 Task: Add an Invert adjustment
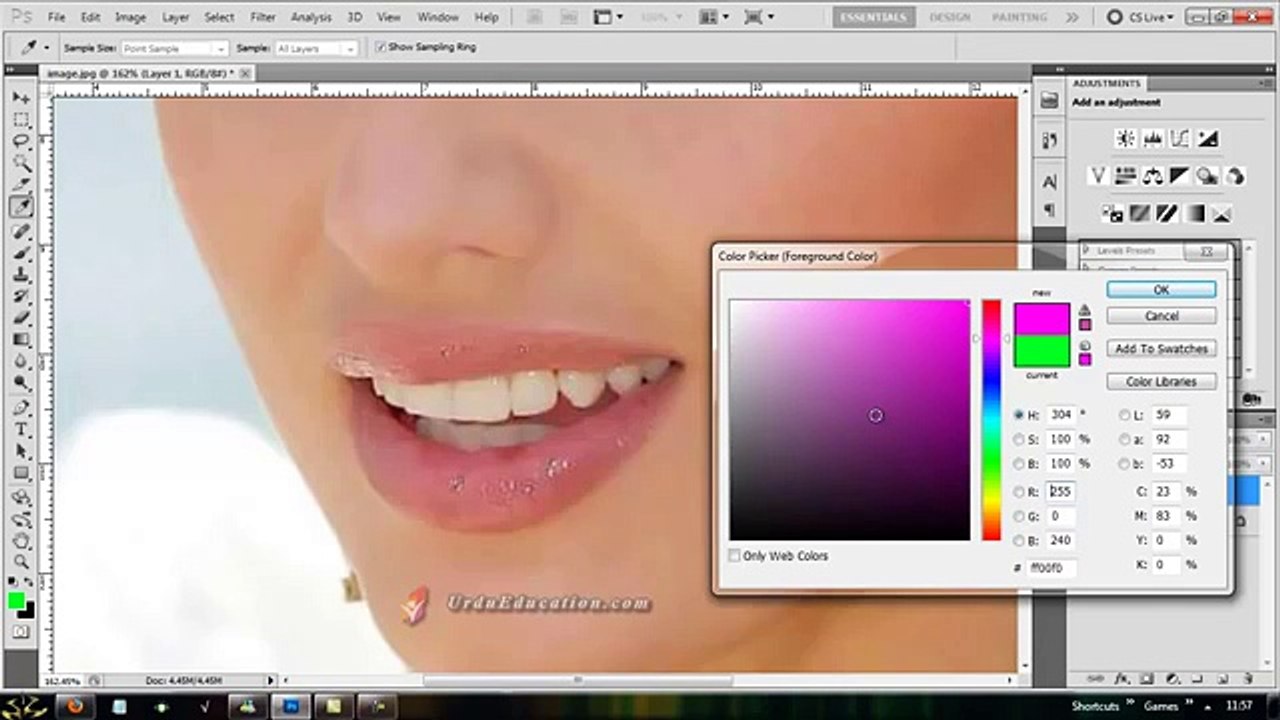pos(1112,213)
